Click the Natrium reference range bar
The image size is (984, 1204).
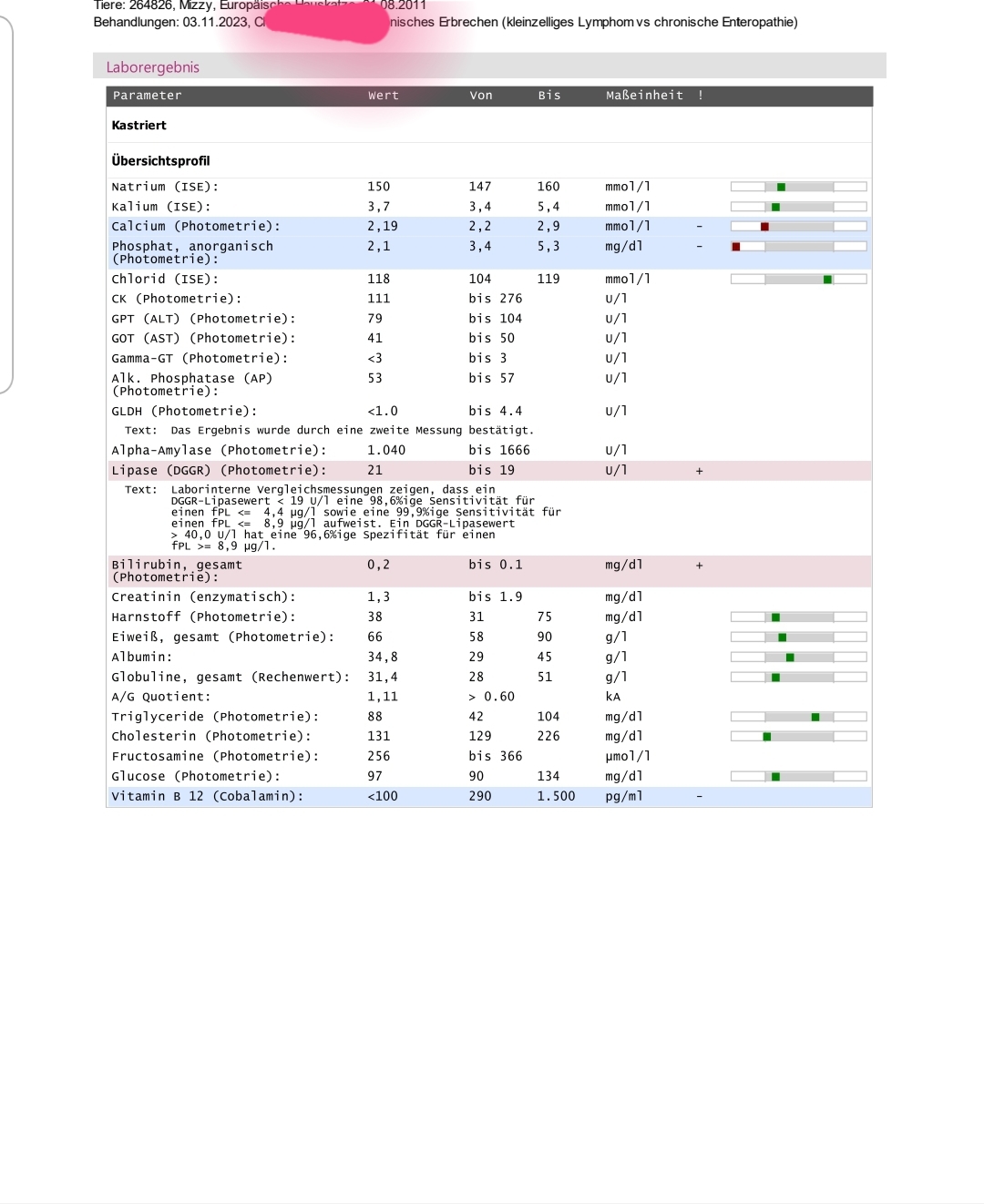coord(798,187)
